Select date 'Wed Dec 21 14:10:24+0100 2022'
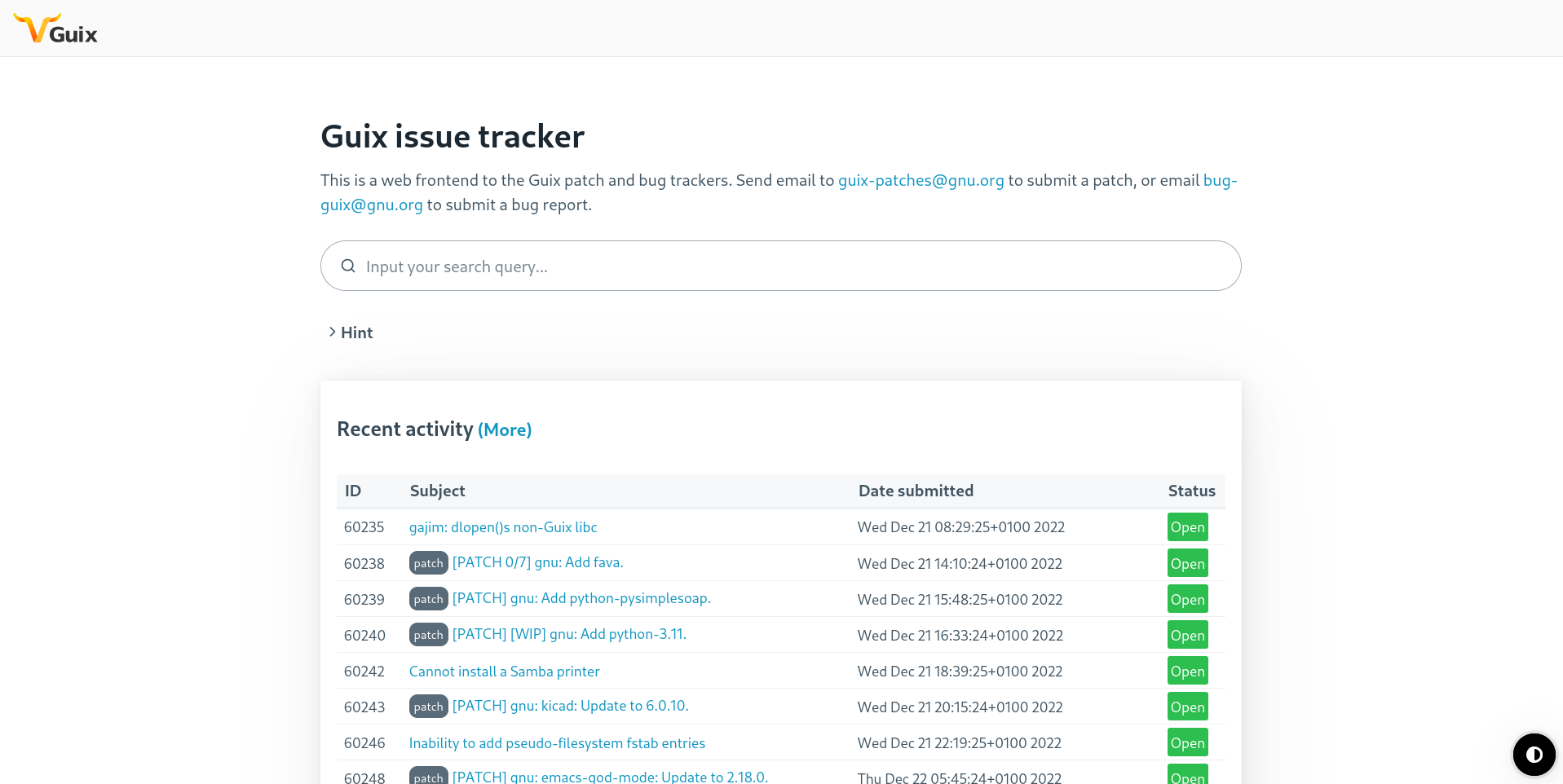 [960, 563]
